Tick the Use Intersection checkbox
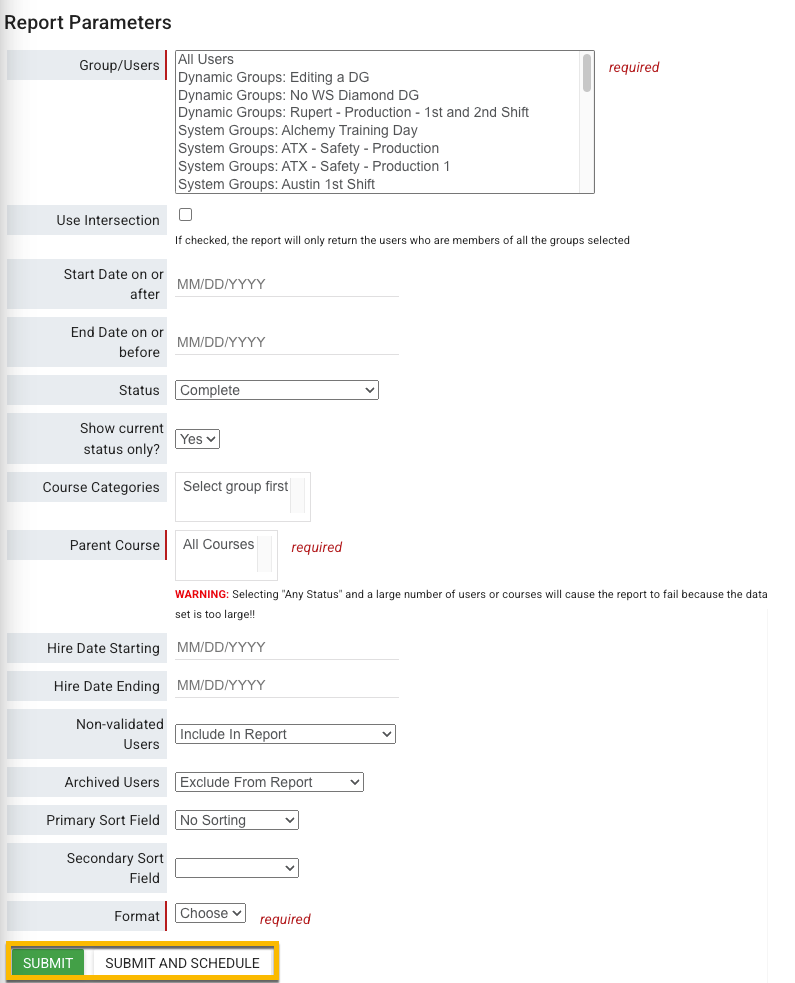The width and height of the screenshot is (795, 983). click(x=186, y=214)
